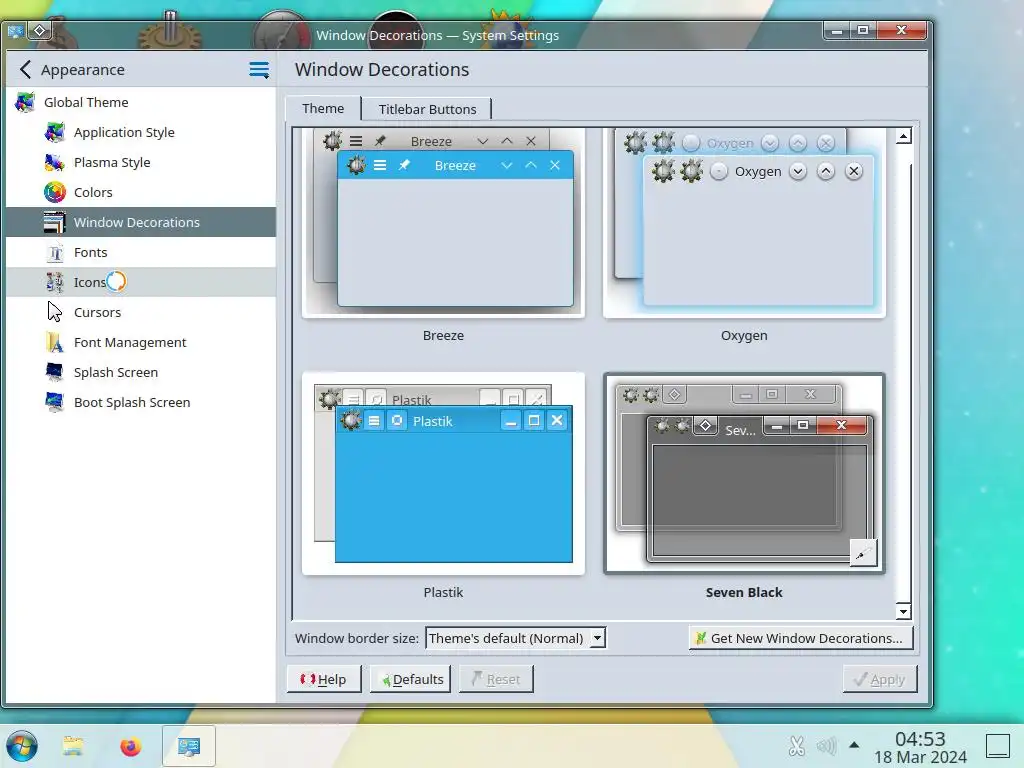The height and width of the screenshot is (768, 1024).
Task: Click the Plastik label under thumbnail
Action: click(x=443, y=592)
